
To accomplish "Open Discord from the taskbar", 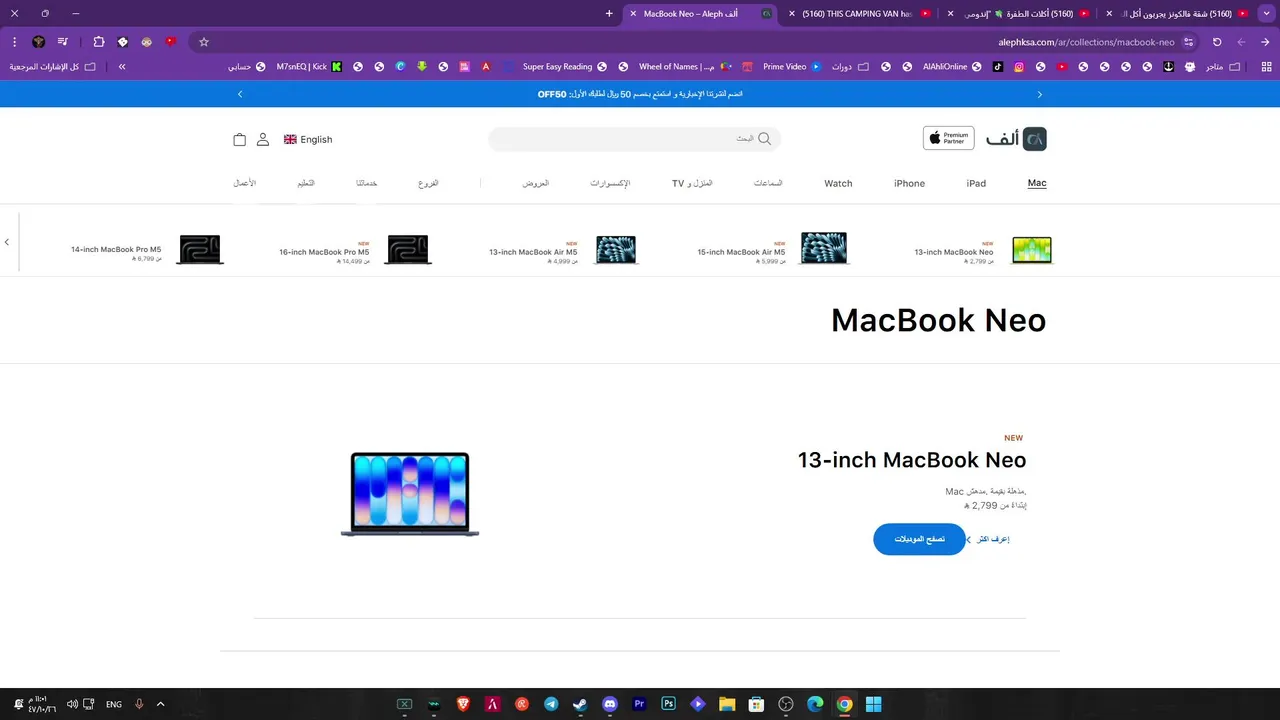I will point(610,704).
